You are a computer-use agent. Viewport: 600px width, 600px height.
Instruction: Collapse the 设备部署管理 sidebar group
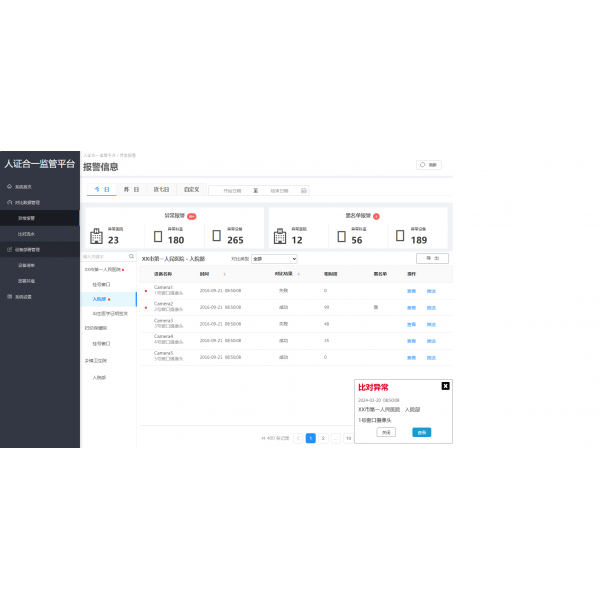coord(40,249)
